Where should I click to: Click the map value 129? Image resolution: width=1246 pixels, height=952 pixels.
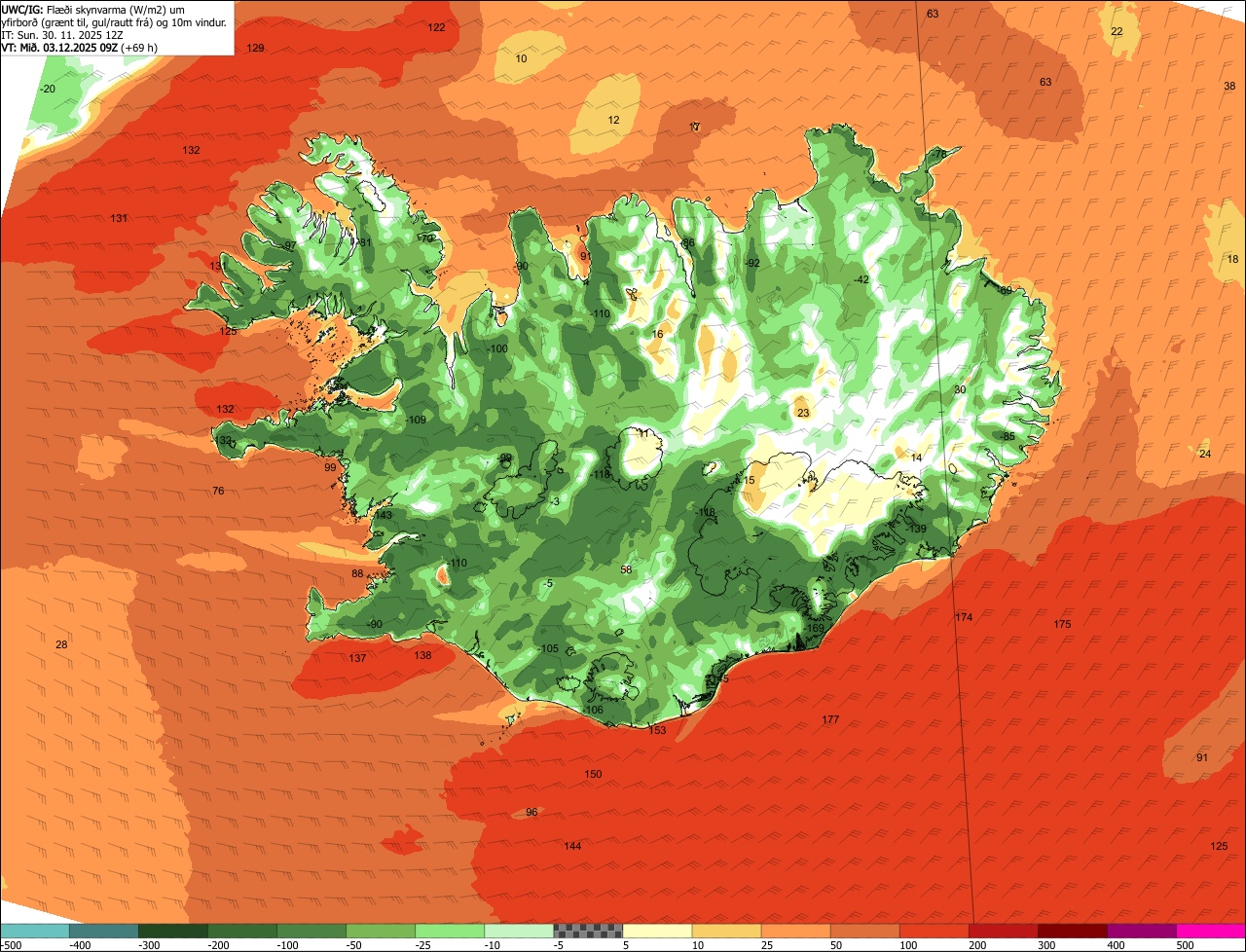255,48
